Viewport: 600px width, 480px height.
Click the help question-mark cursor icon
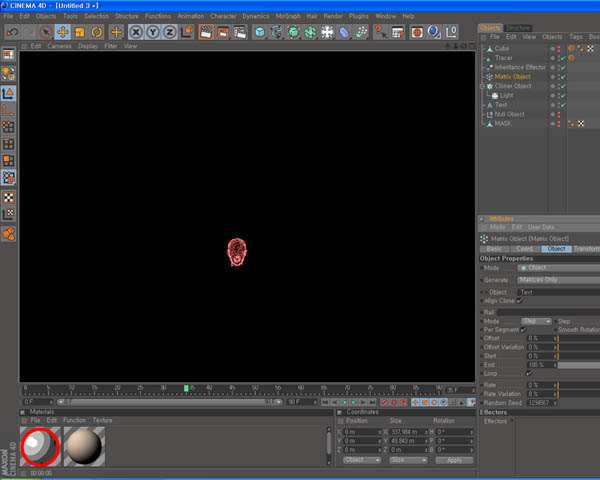point(380,32)
